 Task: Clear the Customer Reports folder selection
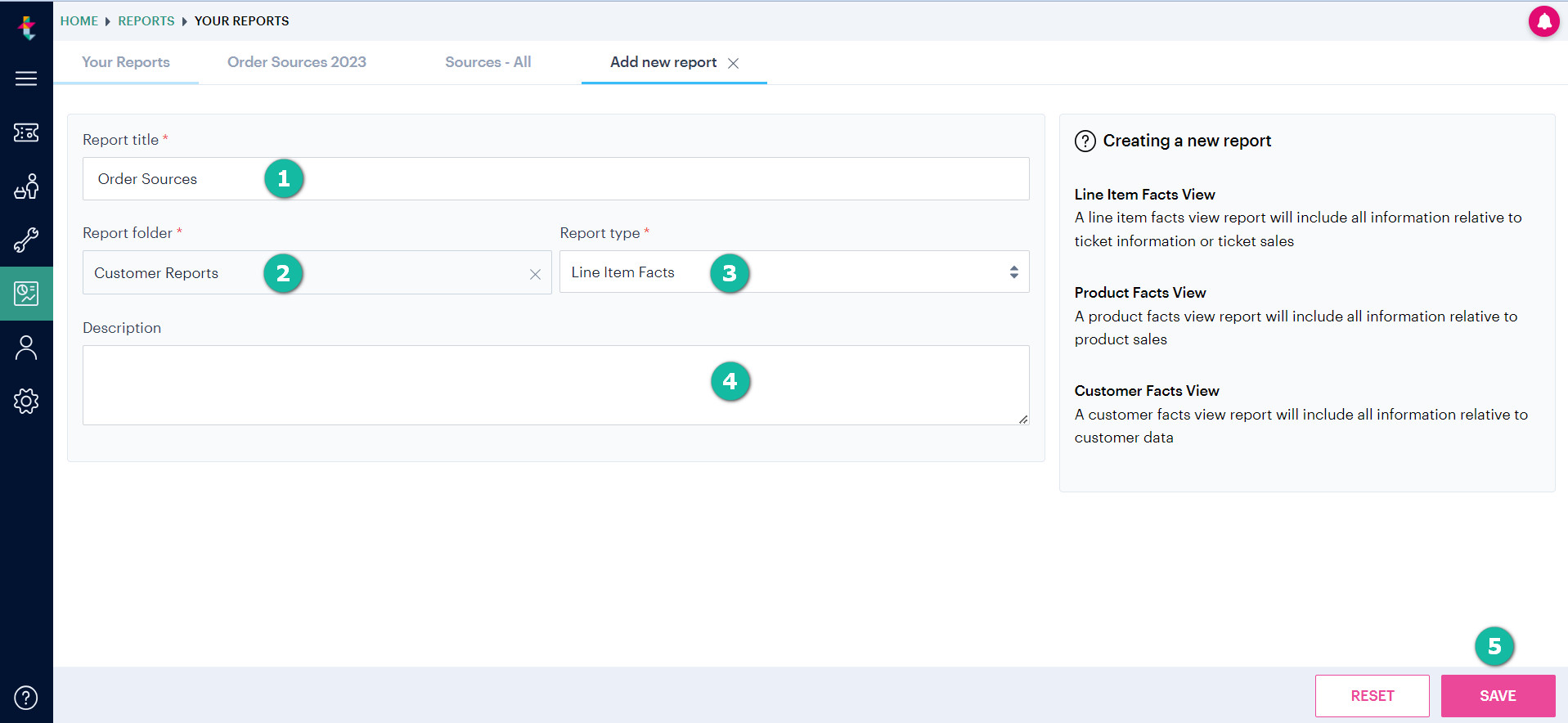(535, 274)
